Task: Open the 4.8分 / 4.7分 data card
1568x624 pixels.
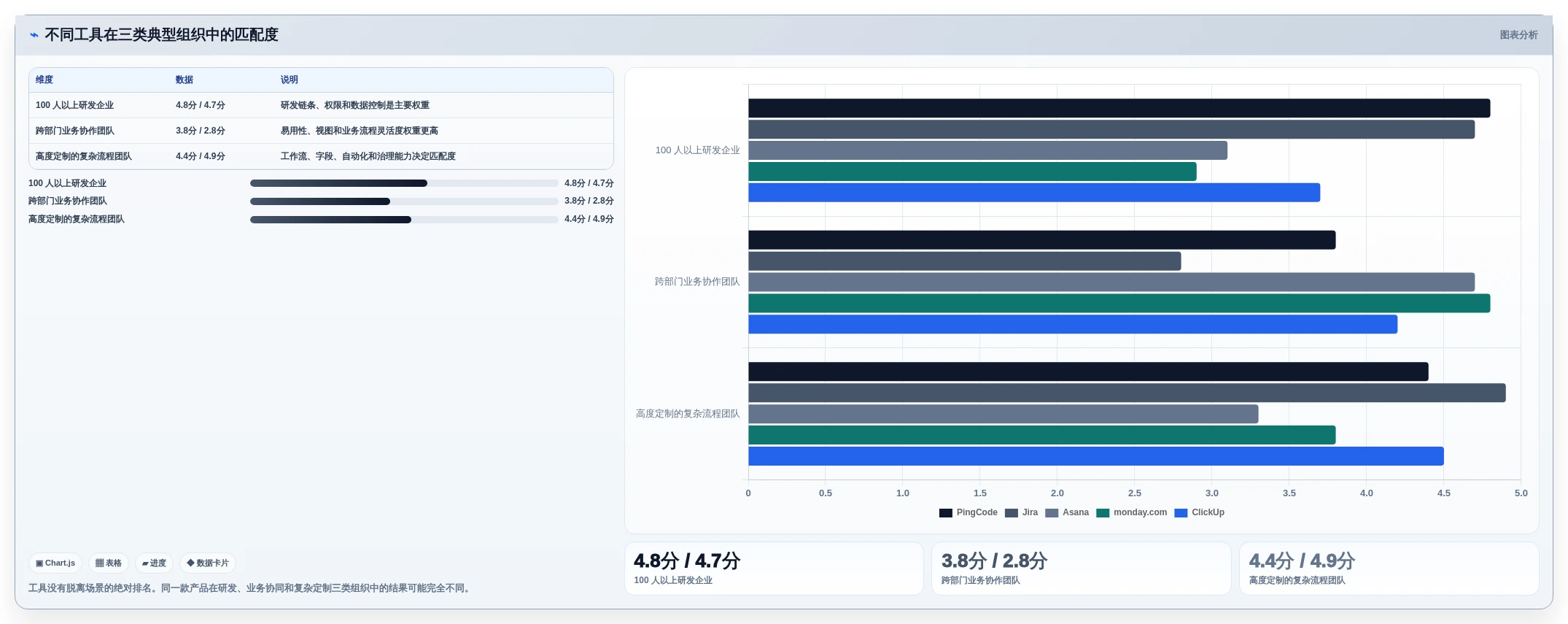Action: 774,569
